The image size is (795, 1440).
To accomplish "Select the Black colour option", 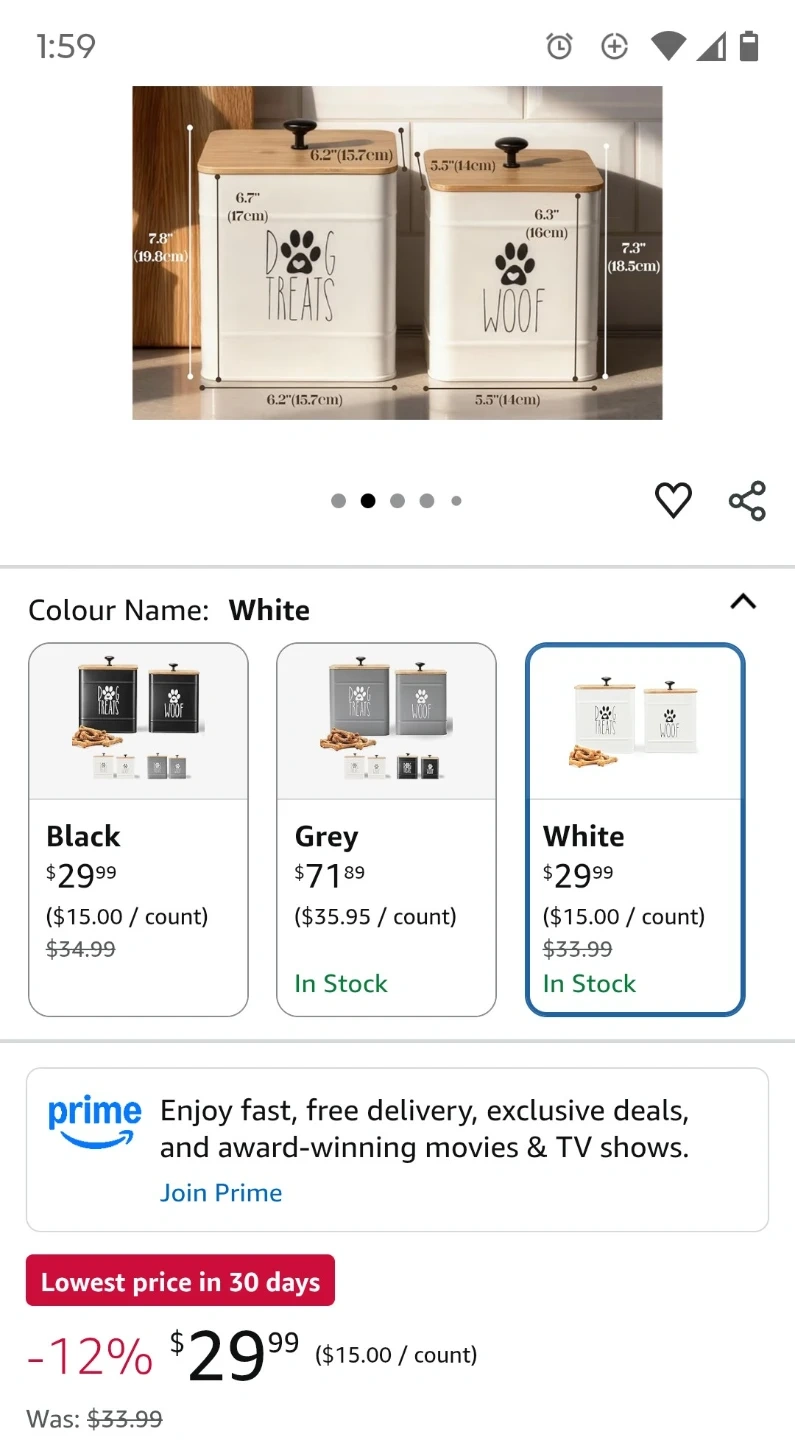I will (x=138, y=829).
